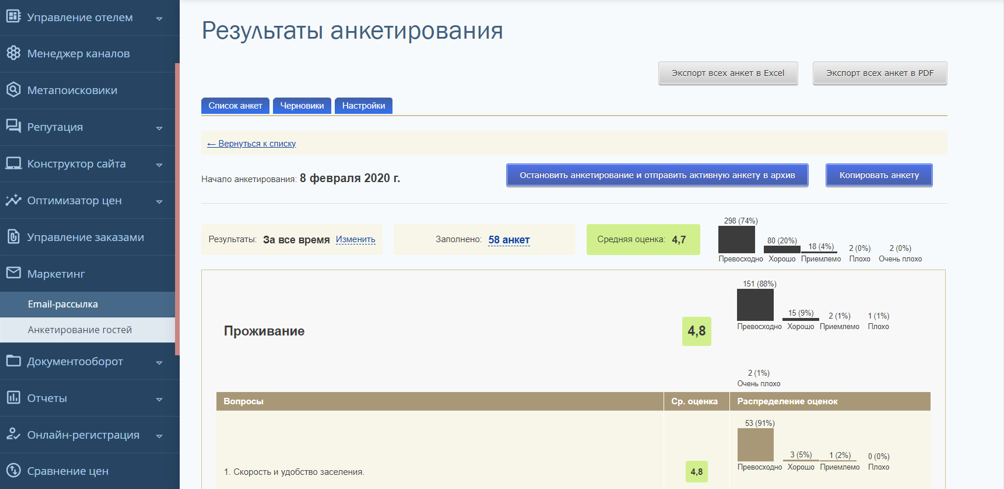Image resolution: width=1004 pixels, height=489 pixels.
Task: Expand the Онлайн-регистрация menu arrow
Action: point(159,435)
